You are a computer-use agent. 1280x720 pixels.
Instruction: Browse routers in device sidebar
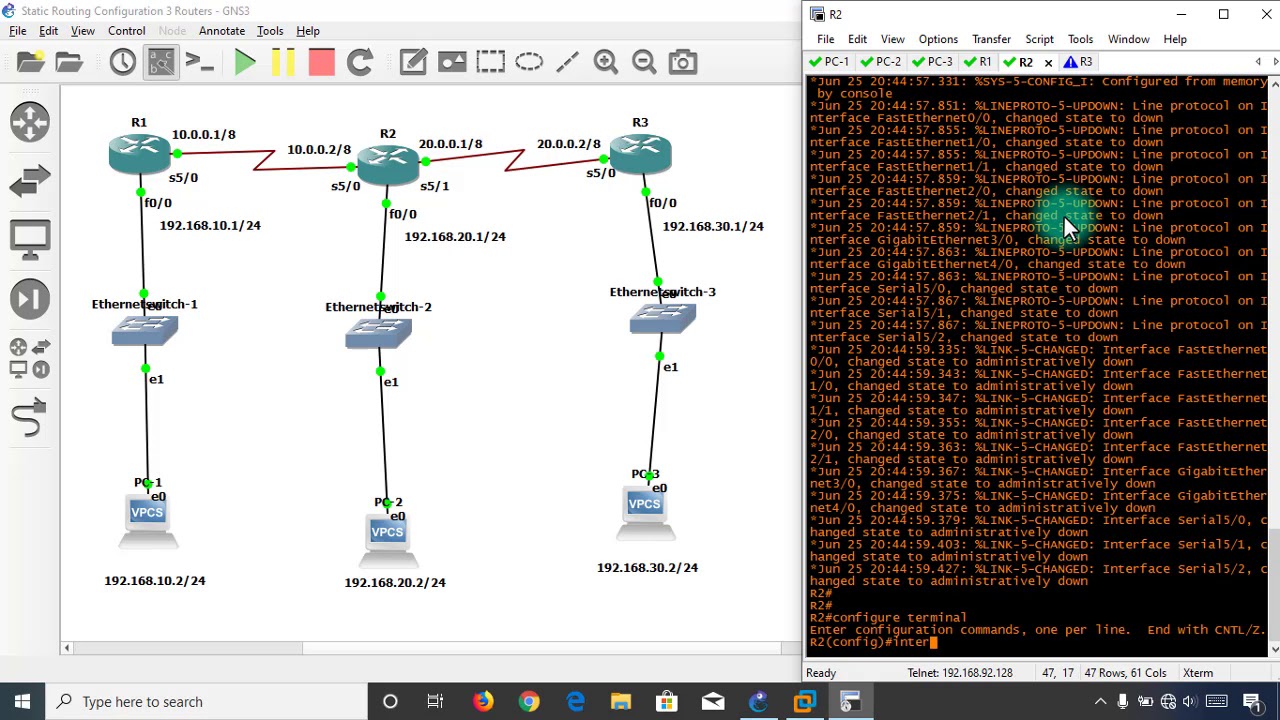[30, 122]
